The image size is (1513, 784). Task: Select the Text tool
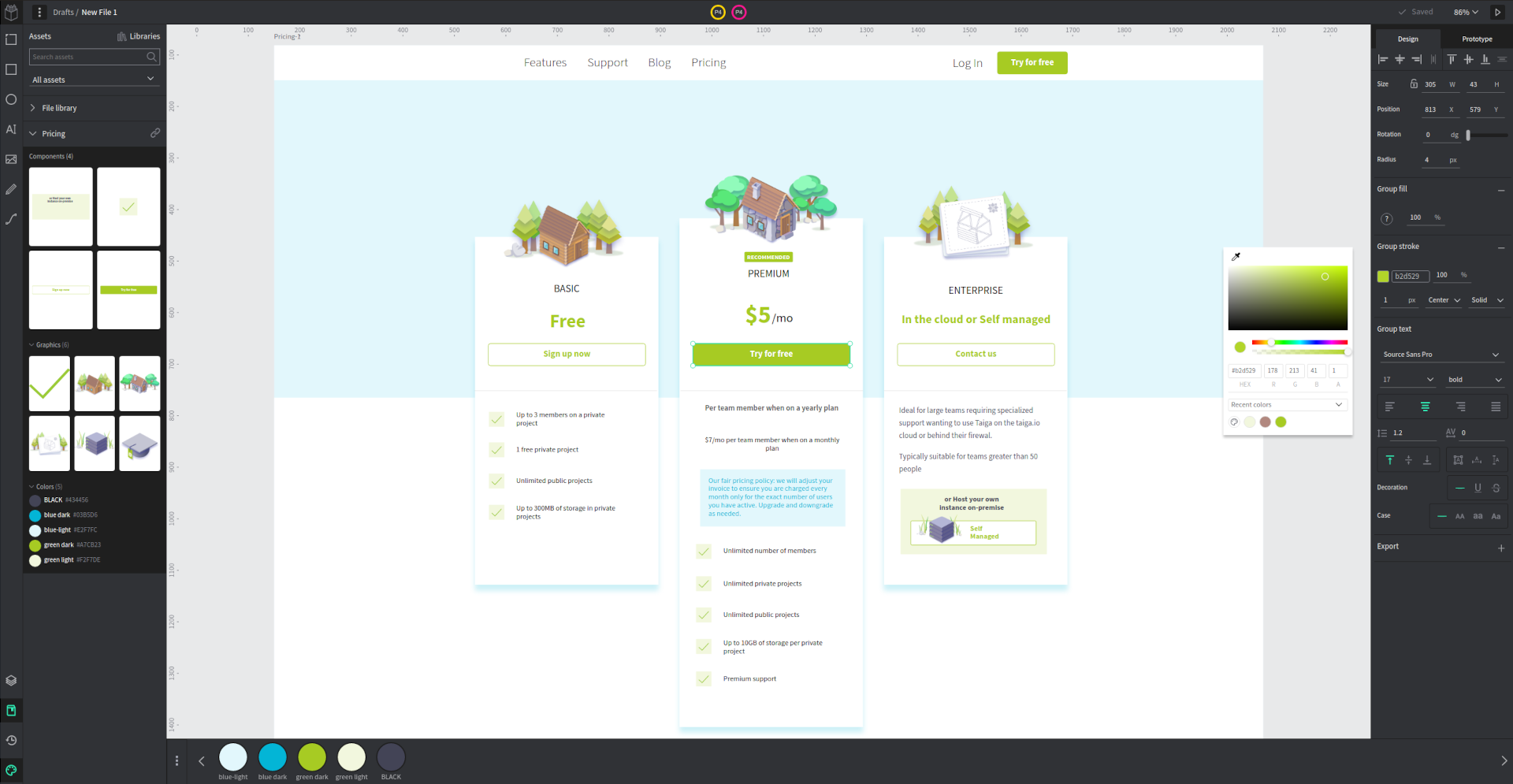[x=11, y=129]
